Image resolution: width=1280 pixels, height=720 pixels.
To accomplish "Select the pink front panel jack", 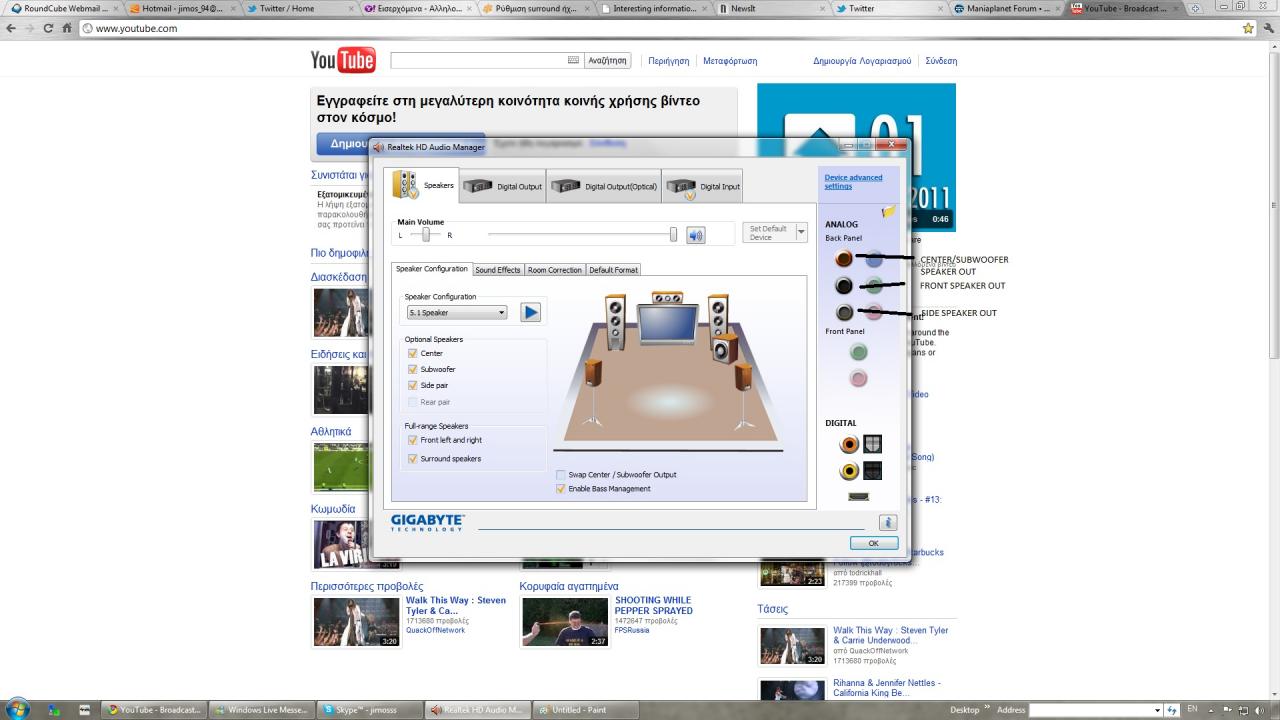I will point(858,378).
